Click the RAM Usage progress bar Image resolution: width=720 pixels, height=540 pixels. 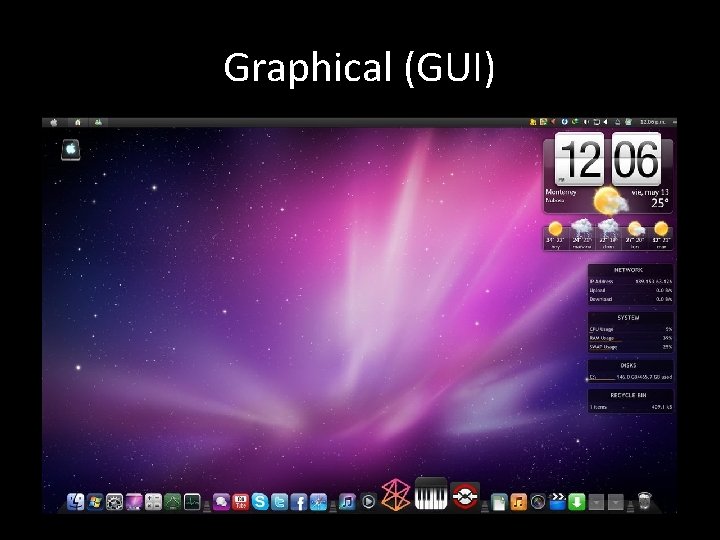[606, 342]
